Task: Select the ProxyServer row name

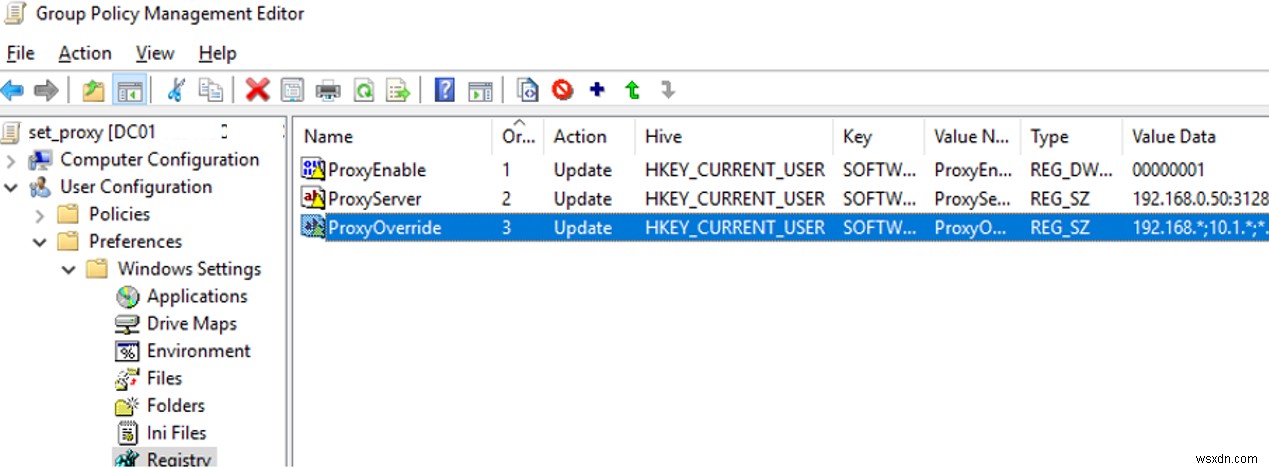Action: (x=374, y=198)
